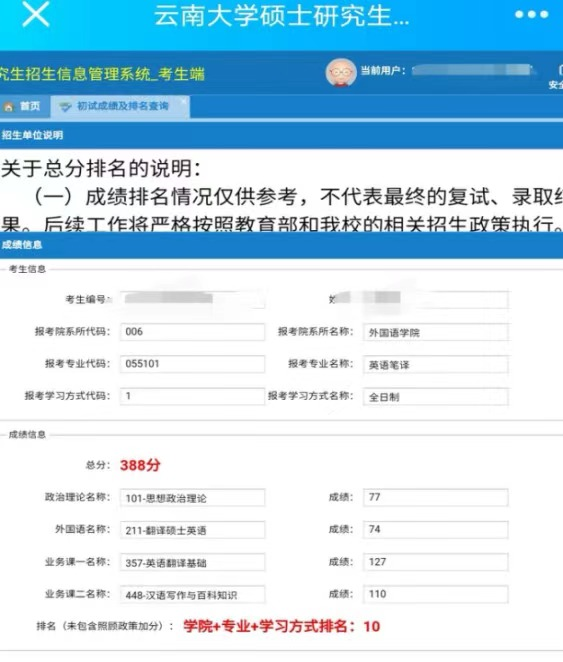563x662 pixels.
Task: Close the page with the X icon
Action: click(x=35, y=14)
